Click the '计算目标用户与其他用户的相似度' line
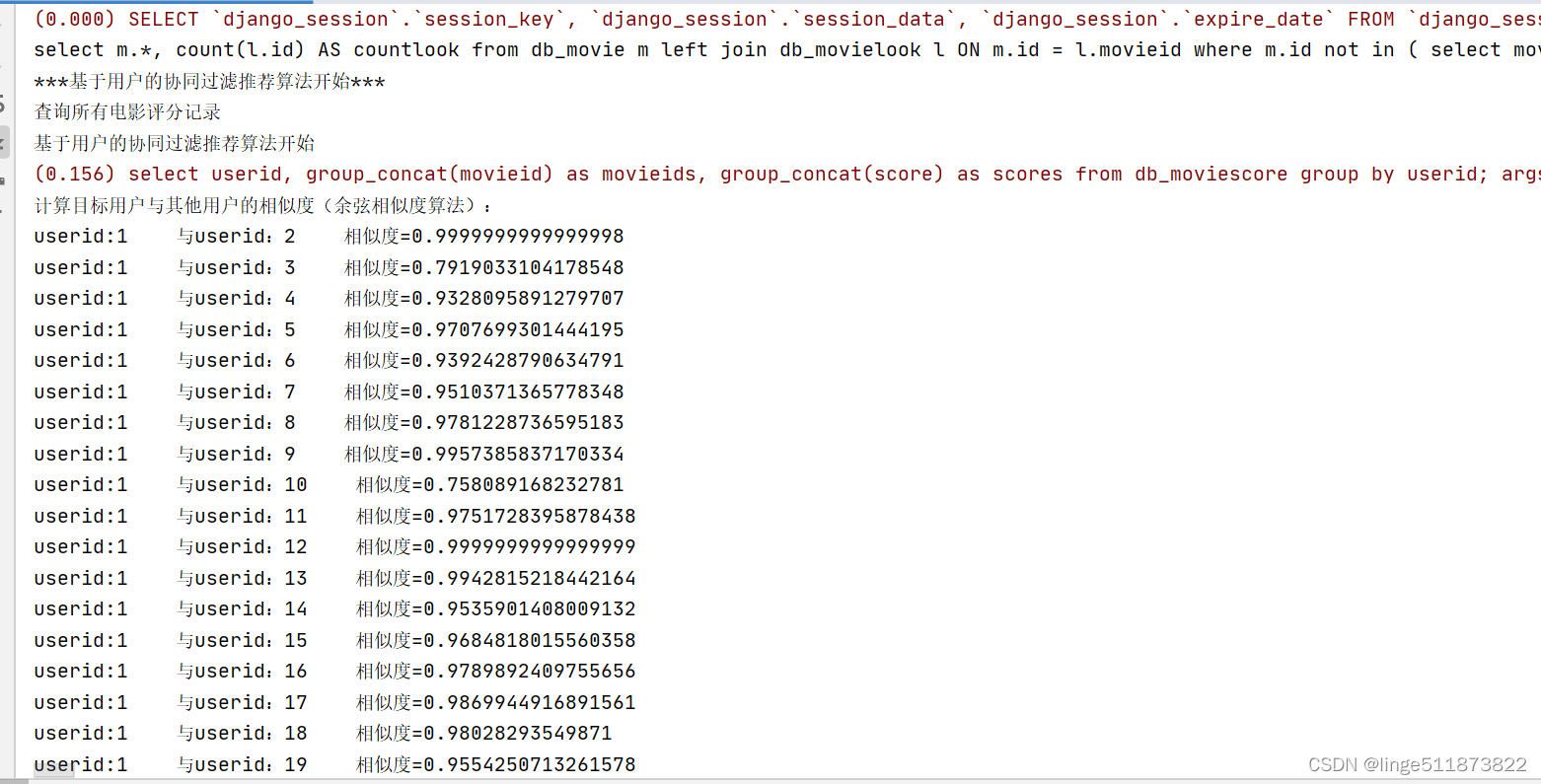The height and width of the screenshot is (784, 1541). [262, 205]
